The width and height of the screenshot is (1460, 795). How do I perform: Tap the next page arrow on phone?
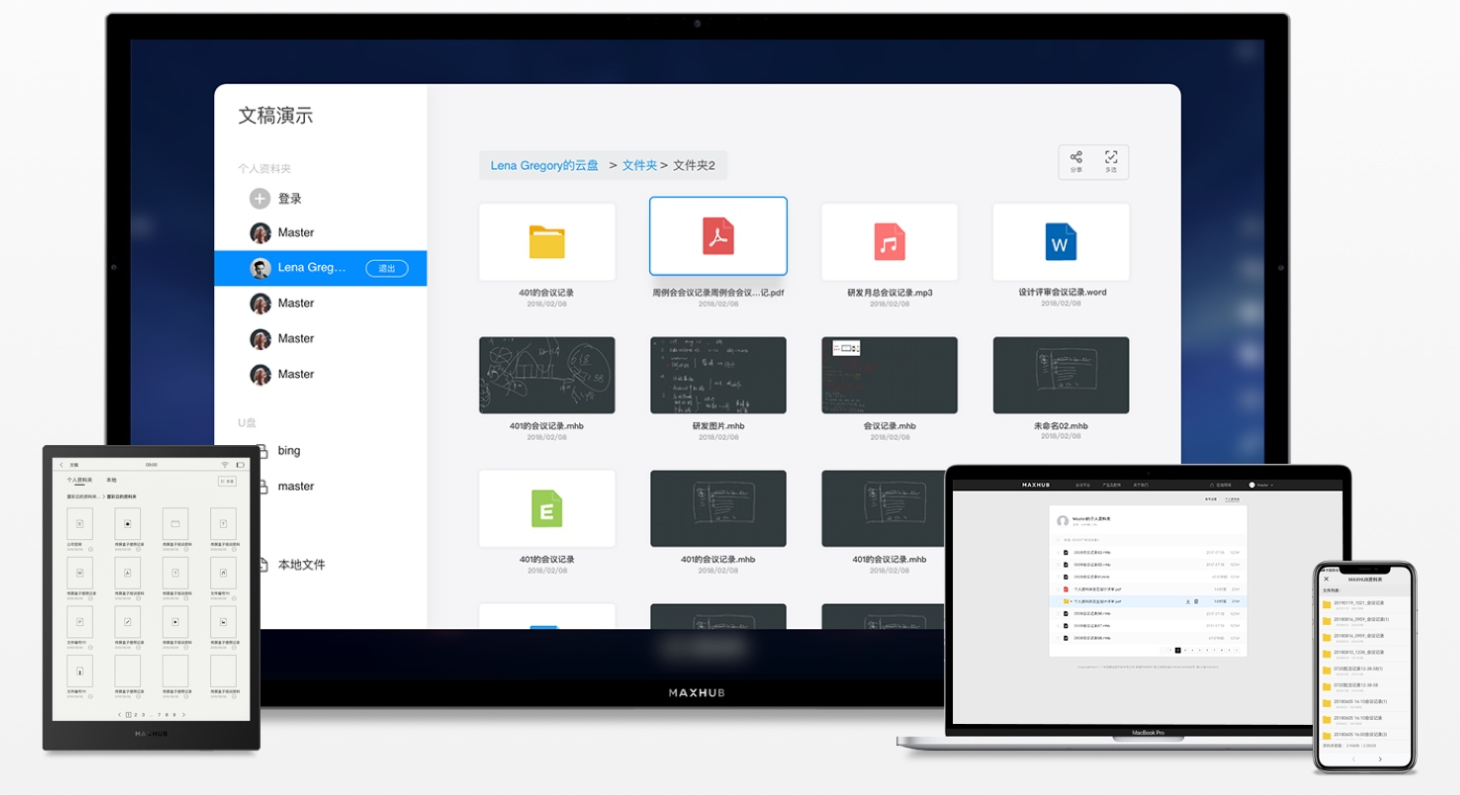point(1380,759)
